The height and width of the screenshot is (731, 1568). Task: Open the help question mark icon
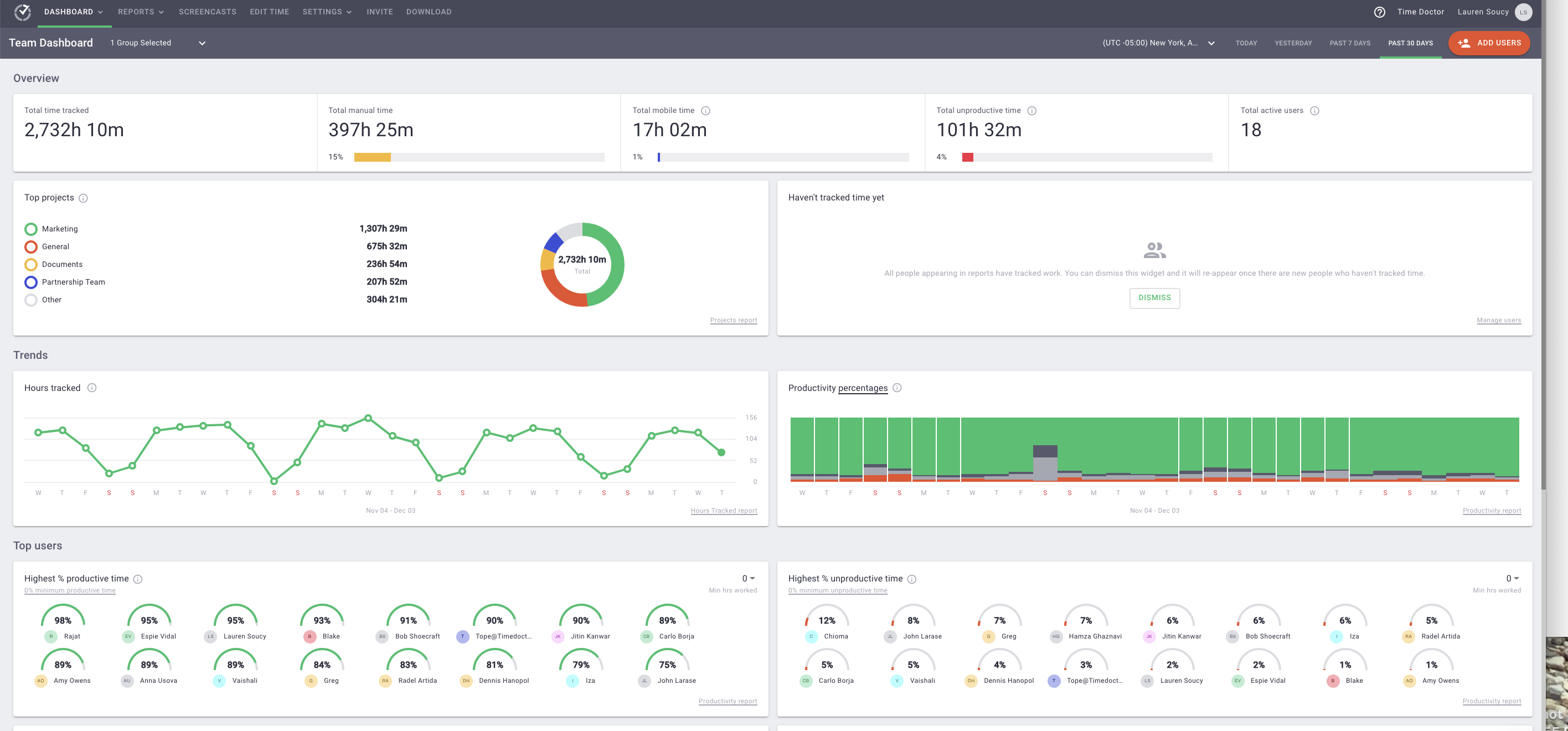click(x=1379, y=12)
